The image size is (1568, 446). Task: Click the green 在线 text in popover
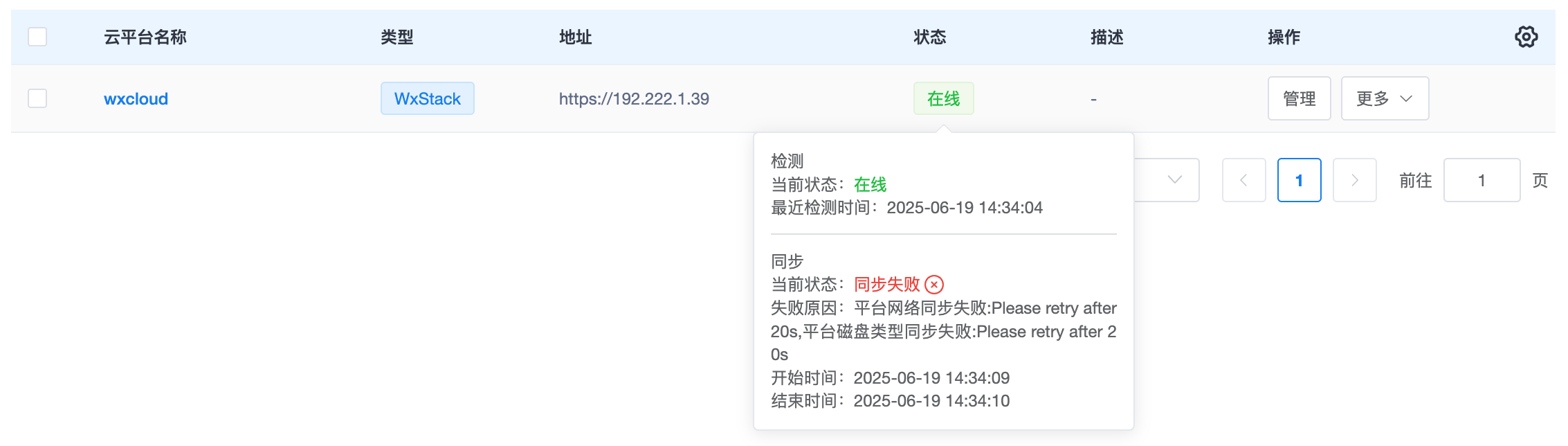coord(870,185)
